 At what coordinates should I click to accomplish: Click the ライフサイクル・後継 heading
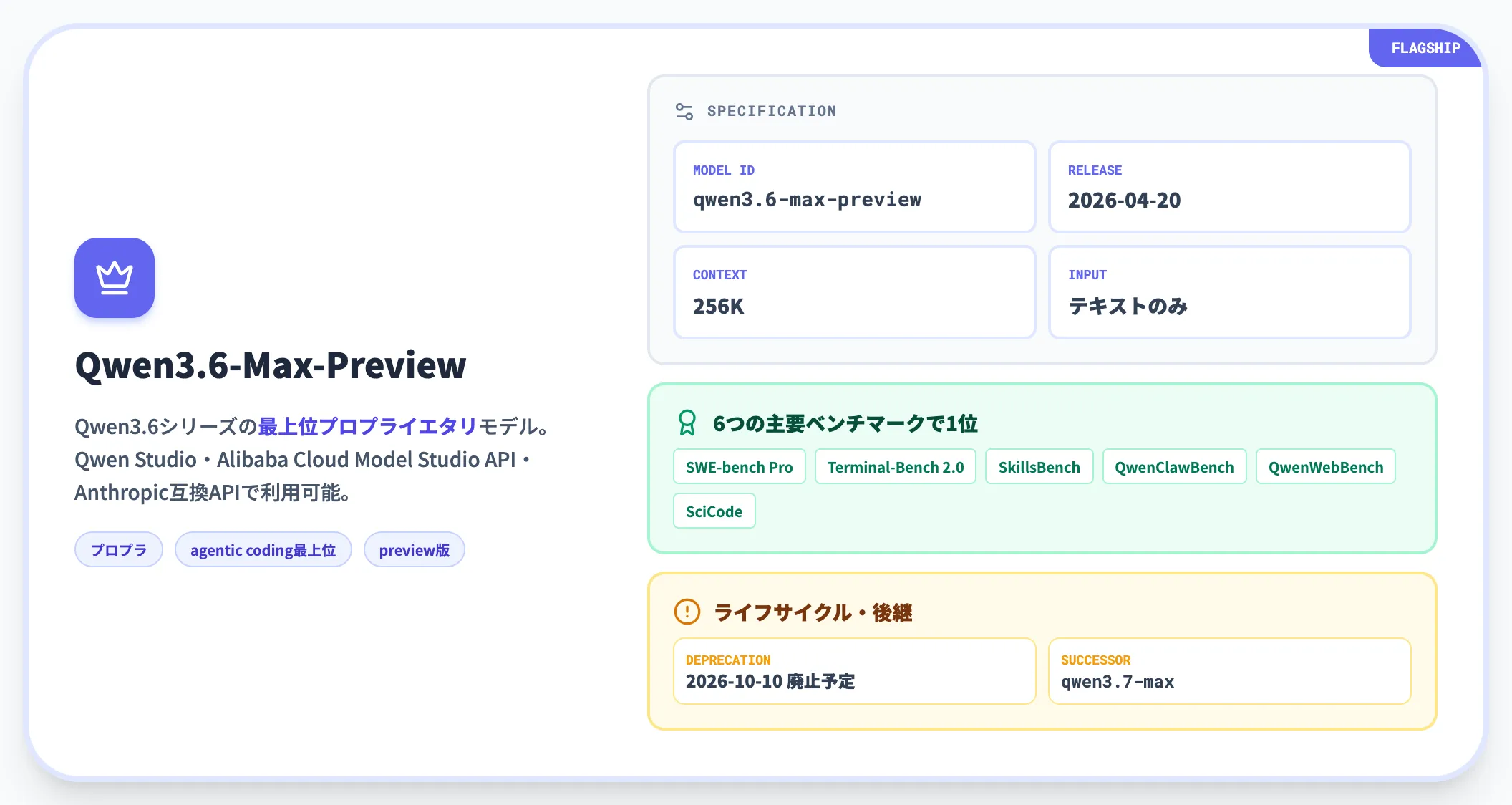[813, 612]
